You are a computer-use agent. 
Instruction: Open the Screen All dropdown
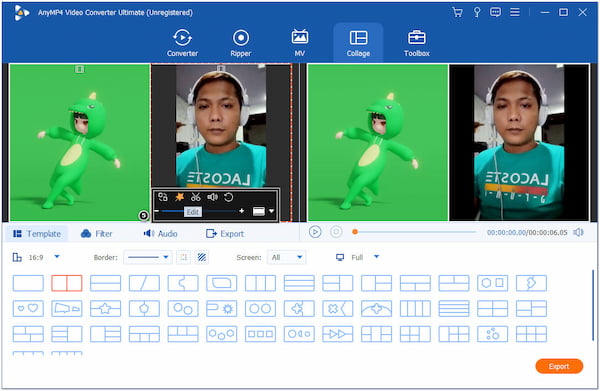[x=287, y=257]
